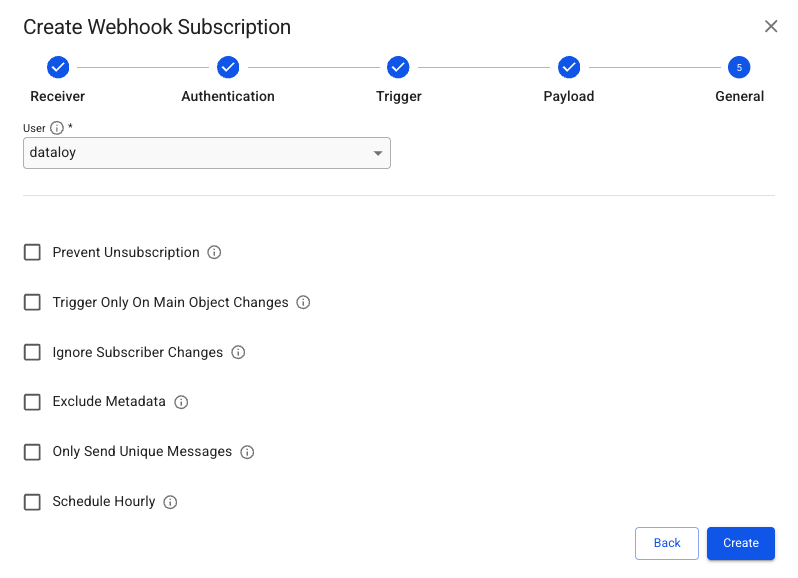
Task: Go to the Authentication step
Action: [x=228, y=68]
